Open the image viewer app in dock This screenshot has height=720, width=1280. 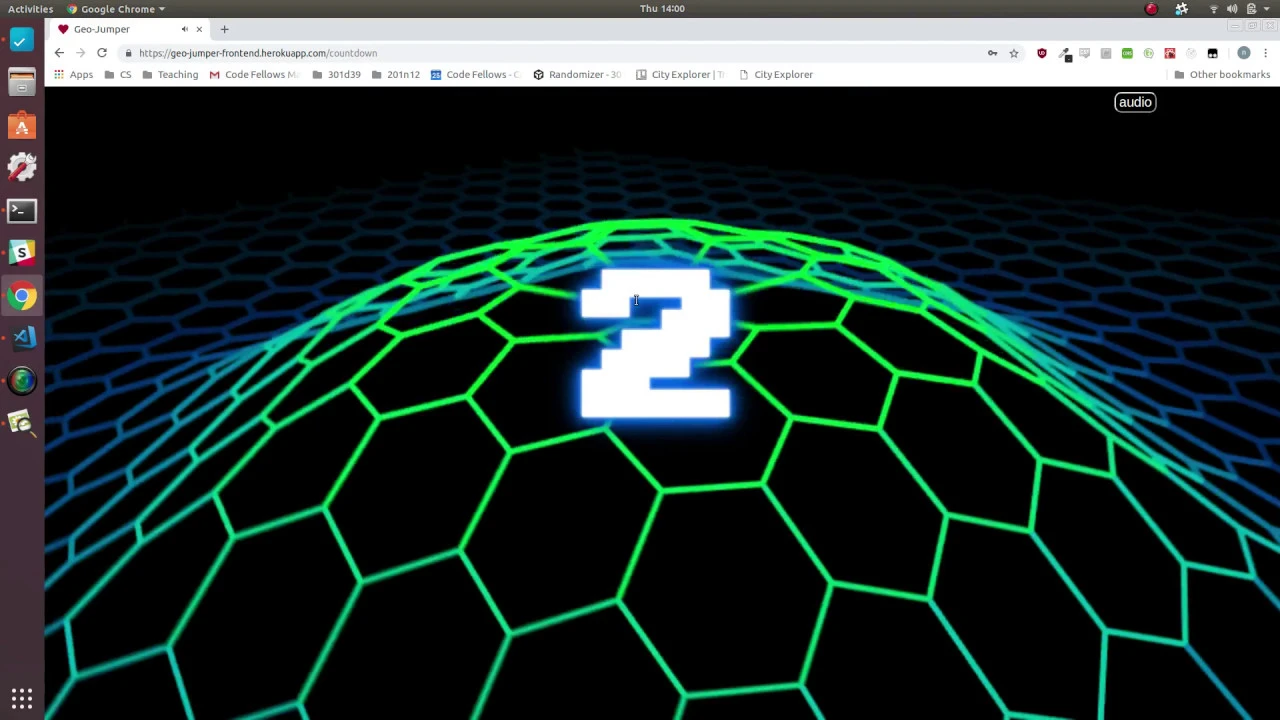(x=22, y=423)
